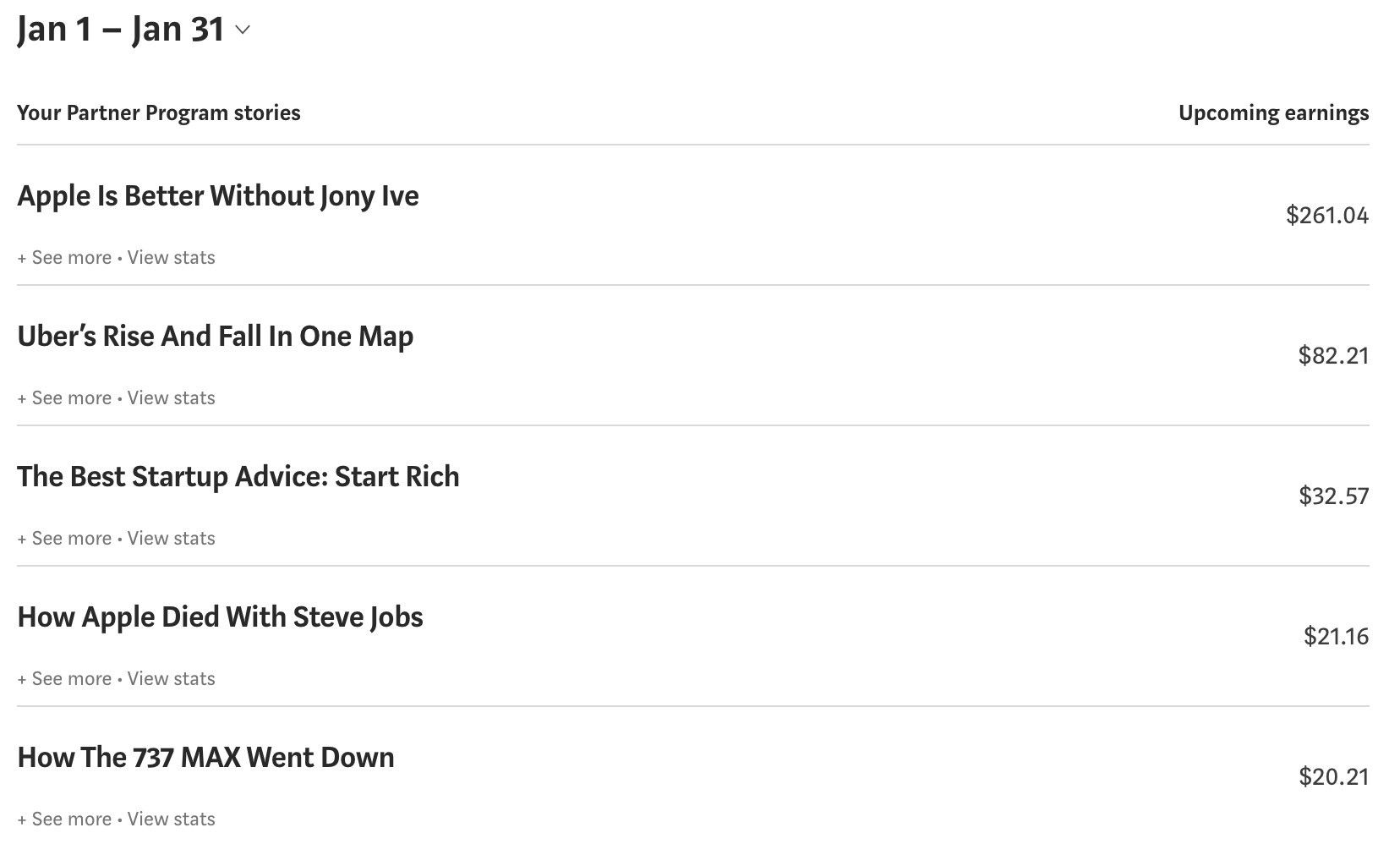View stats for Apple Is Better Without Jony Ive
This screenshot has height=844, width=1400.
(172, 258)
